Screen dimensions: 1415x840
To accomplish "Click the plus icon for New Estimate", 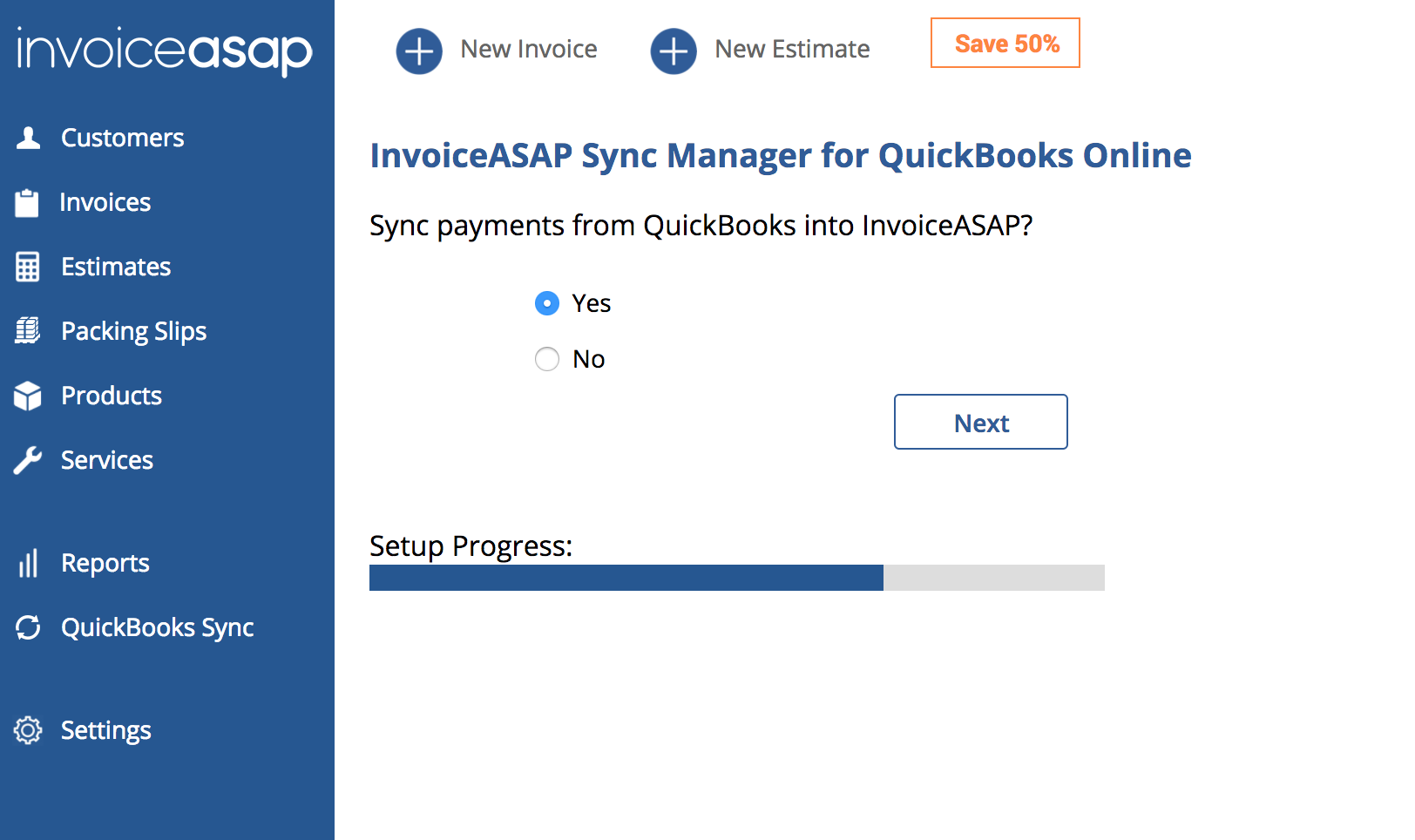I will [674, 51].
